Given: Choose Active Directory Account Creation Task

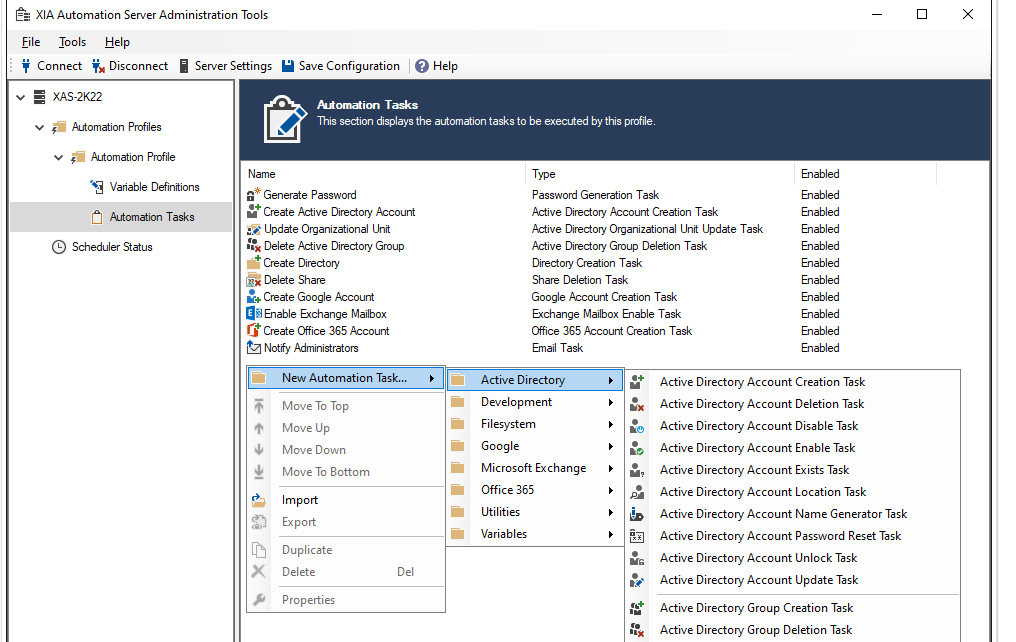Looking at the screenshot, I should (x=762, y=382).
